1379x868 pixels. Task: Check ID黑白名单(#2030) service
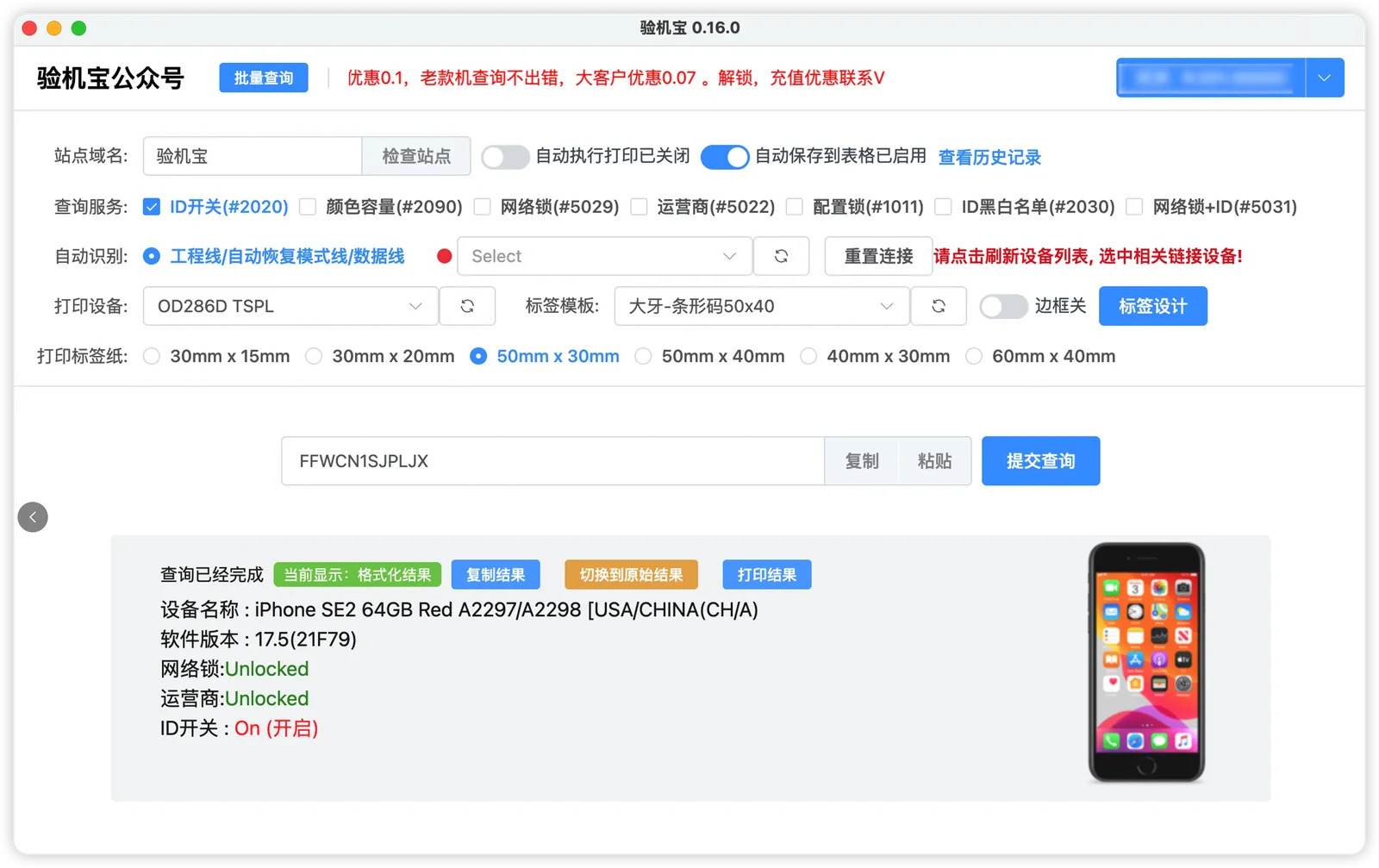point(944,207)
